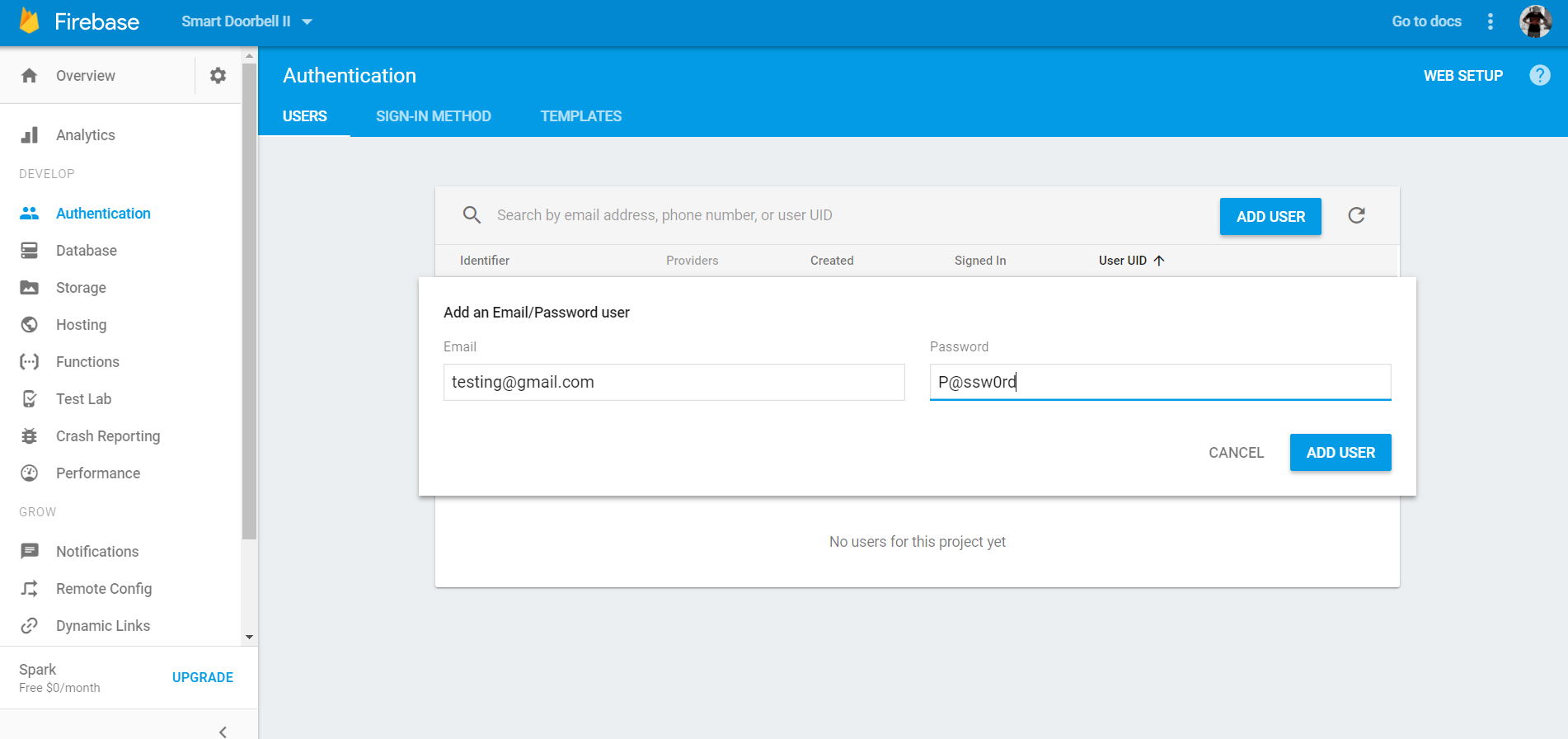Click the user account avatar
1568x739 pixels.
pos(1535,21)
